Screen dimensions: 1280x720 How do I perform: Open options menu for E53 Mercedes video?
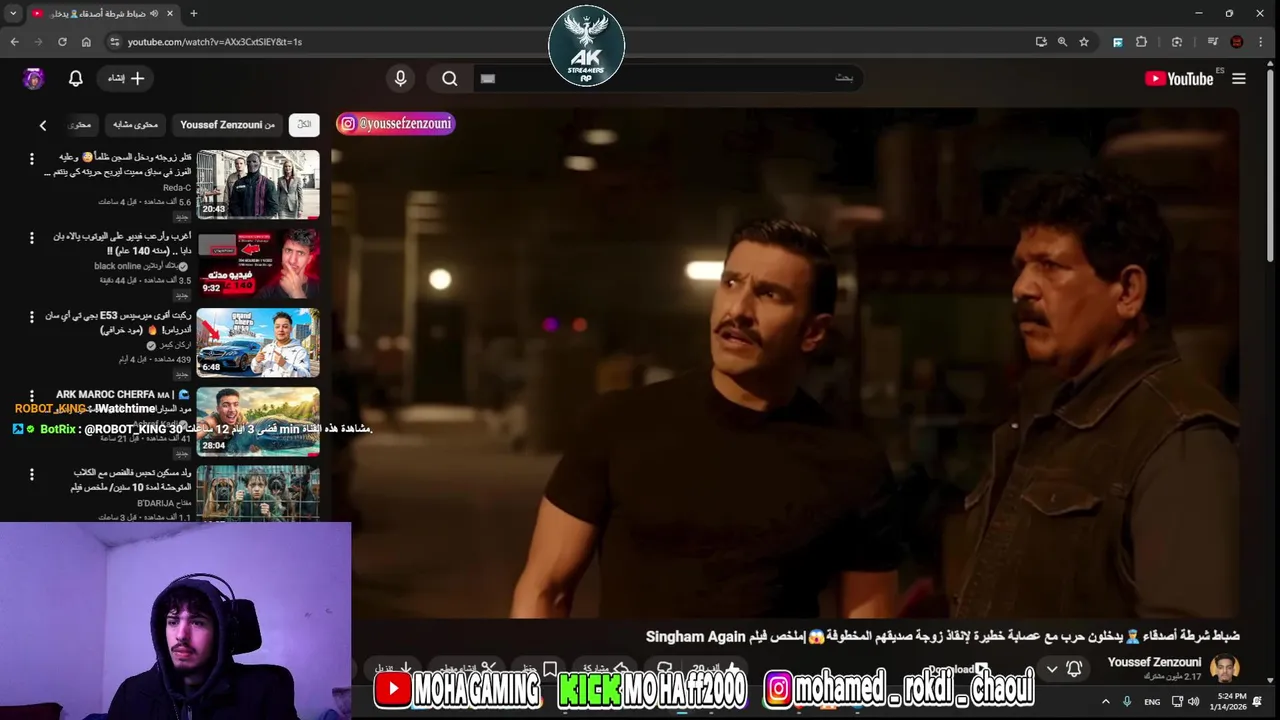[31, 317]
